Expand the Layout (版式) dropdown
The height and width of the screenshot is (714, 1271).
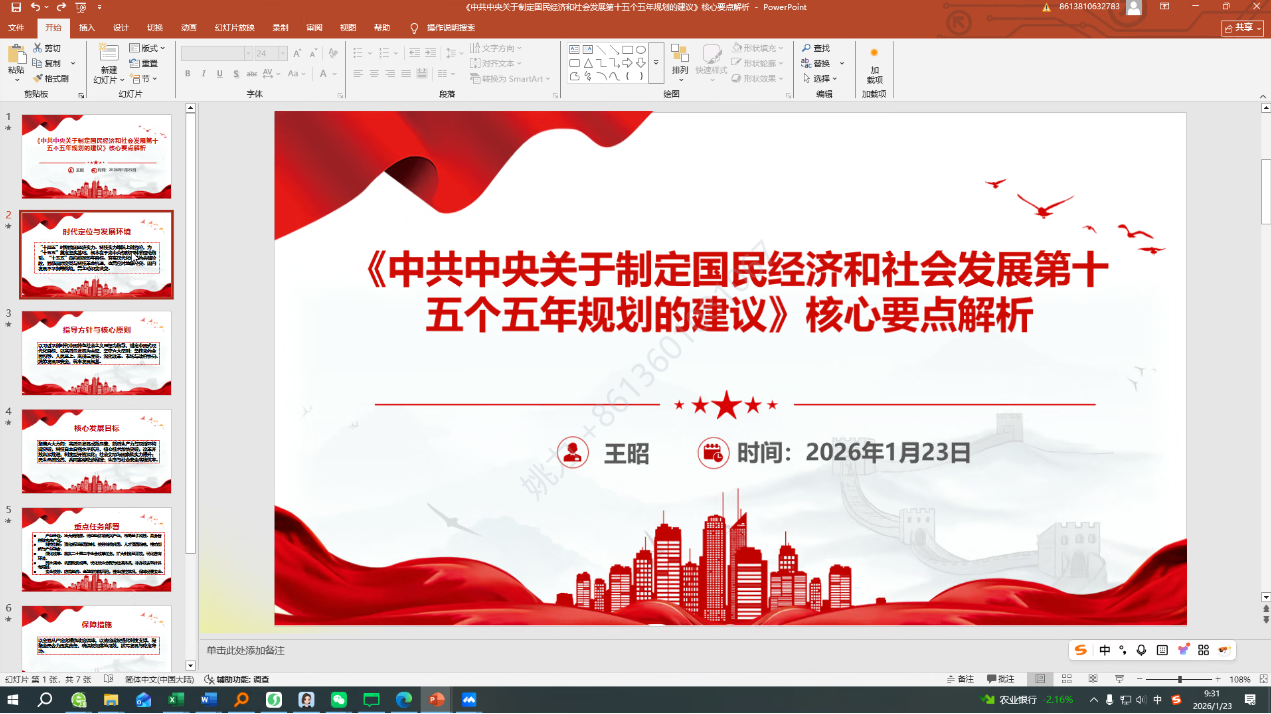(x=148, y=48)
